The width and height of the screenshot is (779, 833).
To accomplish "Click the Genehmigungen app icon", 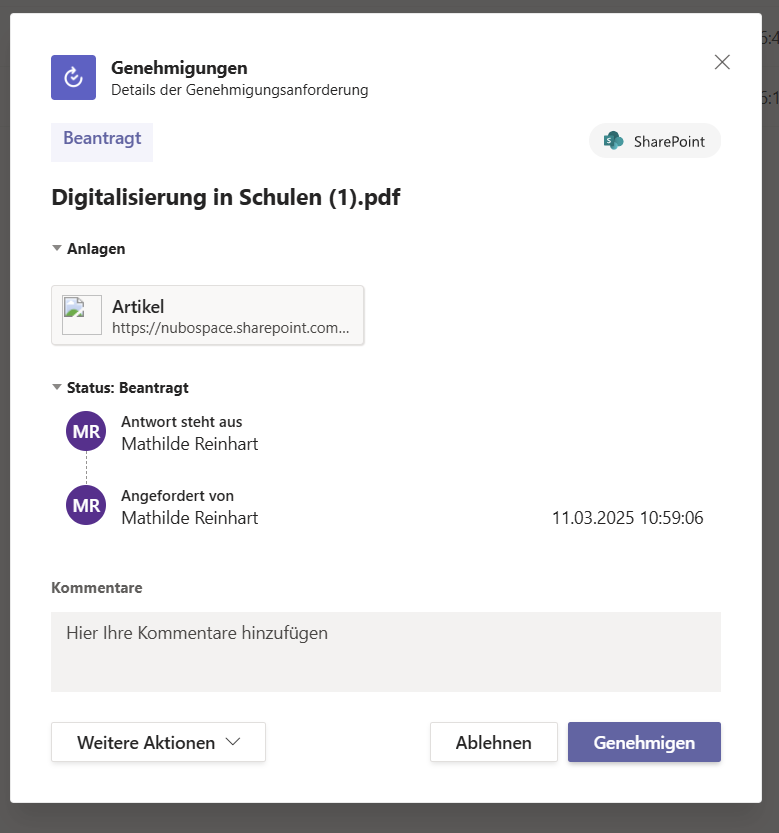I will [x=73, y=78].
